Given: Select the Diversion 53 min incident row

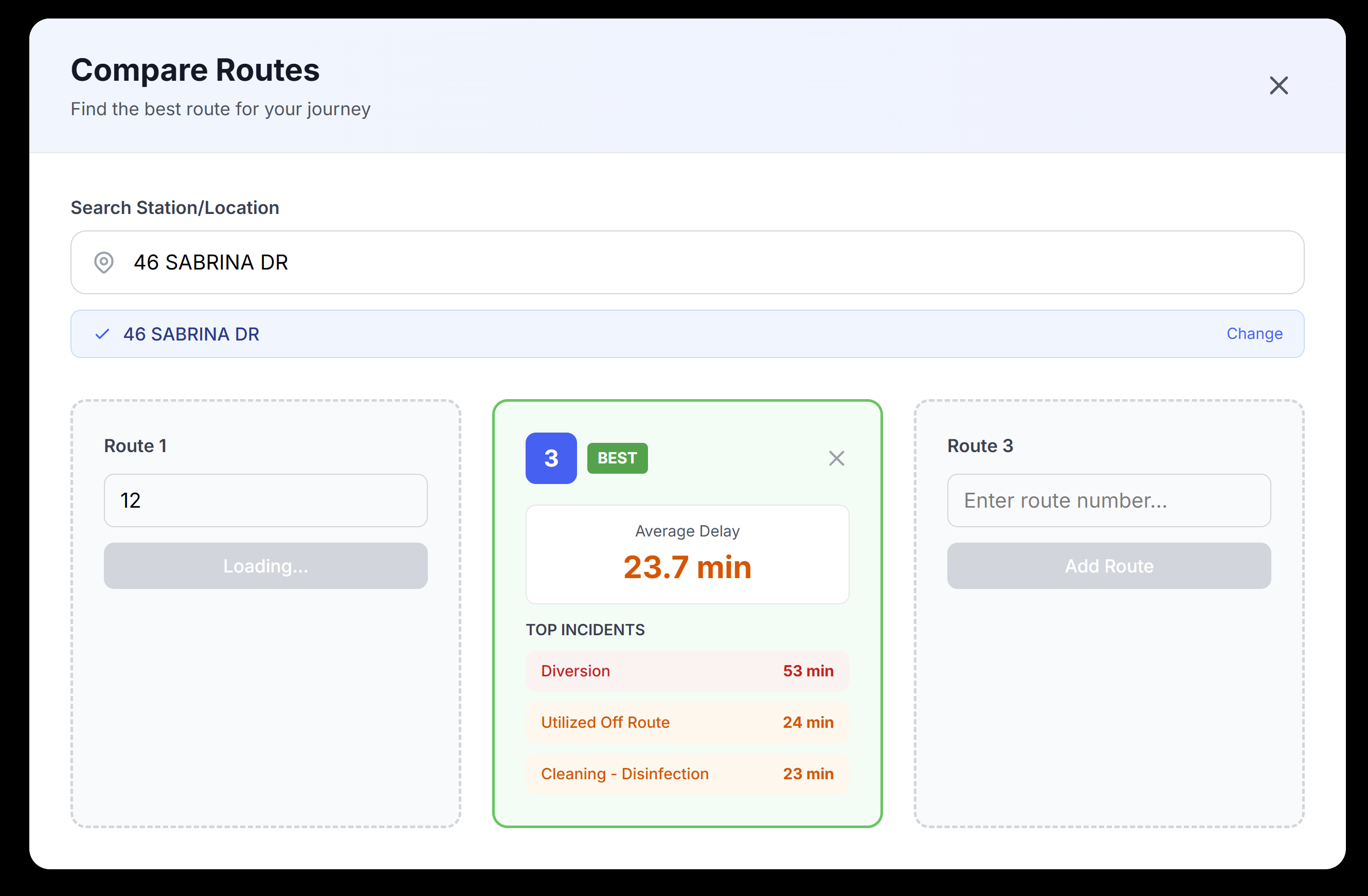Looking at the screenshot, I should pos(687,671).
